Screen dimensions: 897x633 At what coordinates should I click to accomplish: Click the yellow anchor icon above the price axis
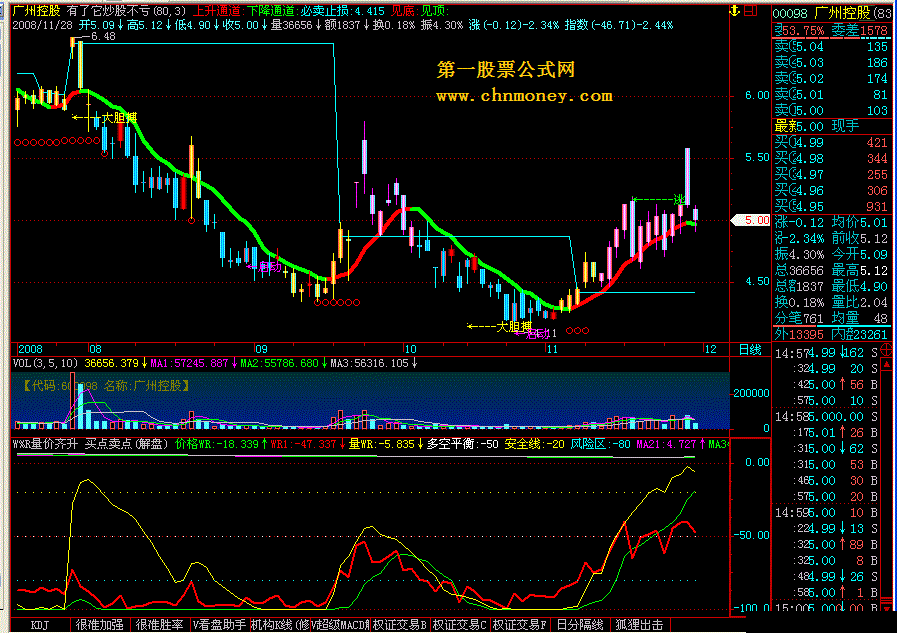735,10
